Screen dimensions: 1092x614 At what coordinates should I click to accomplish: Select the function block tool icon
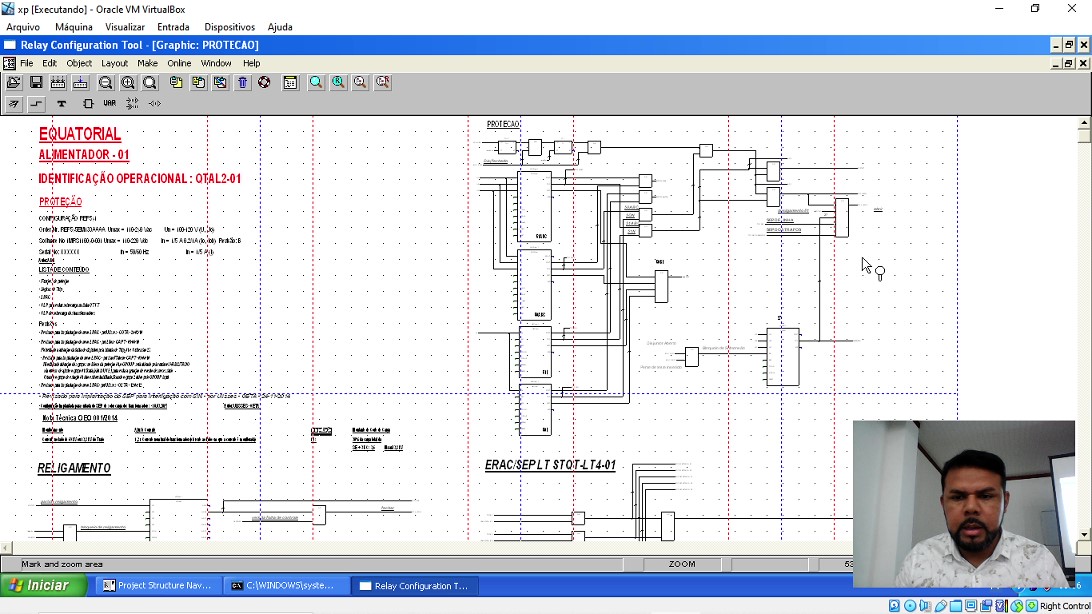click(87, 104)
